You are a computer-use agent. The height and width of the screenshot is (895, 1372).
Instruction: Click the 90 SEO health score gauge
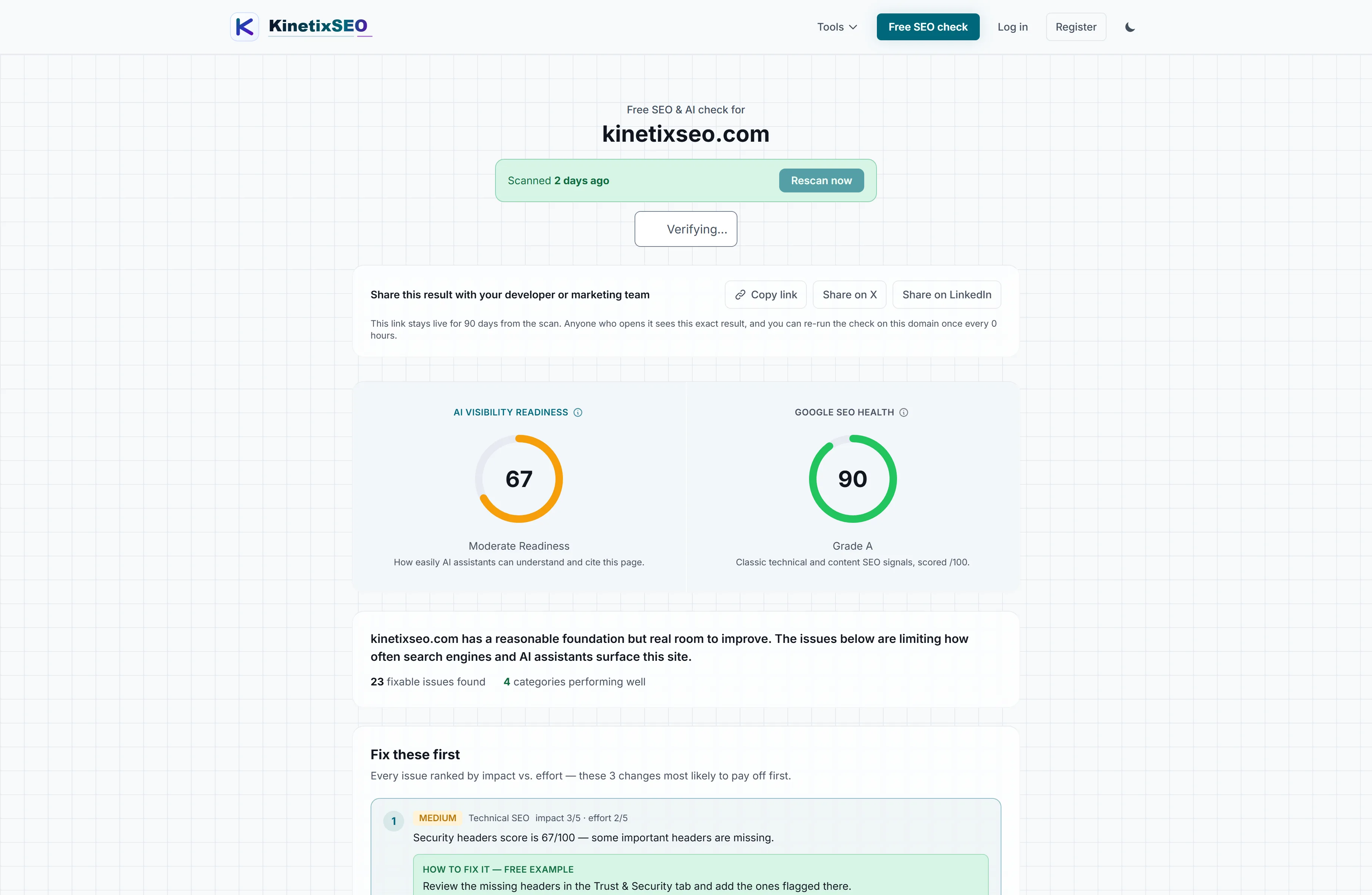pyautogui.click(x=853, y=479)
